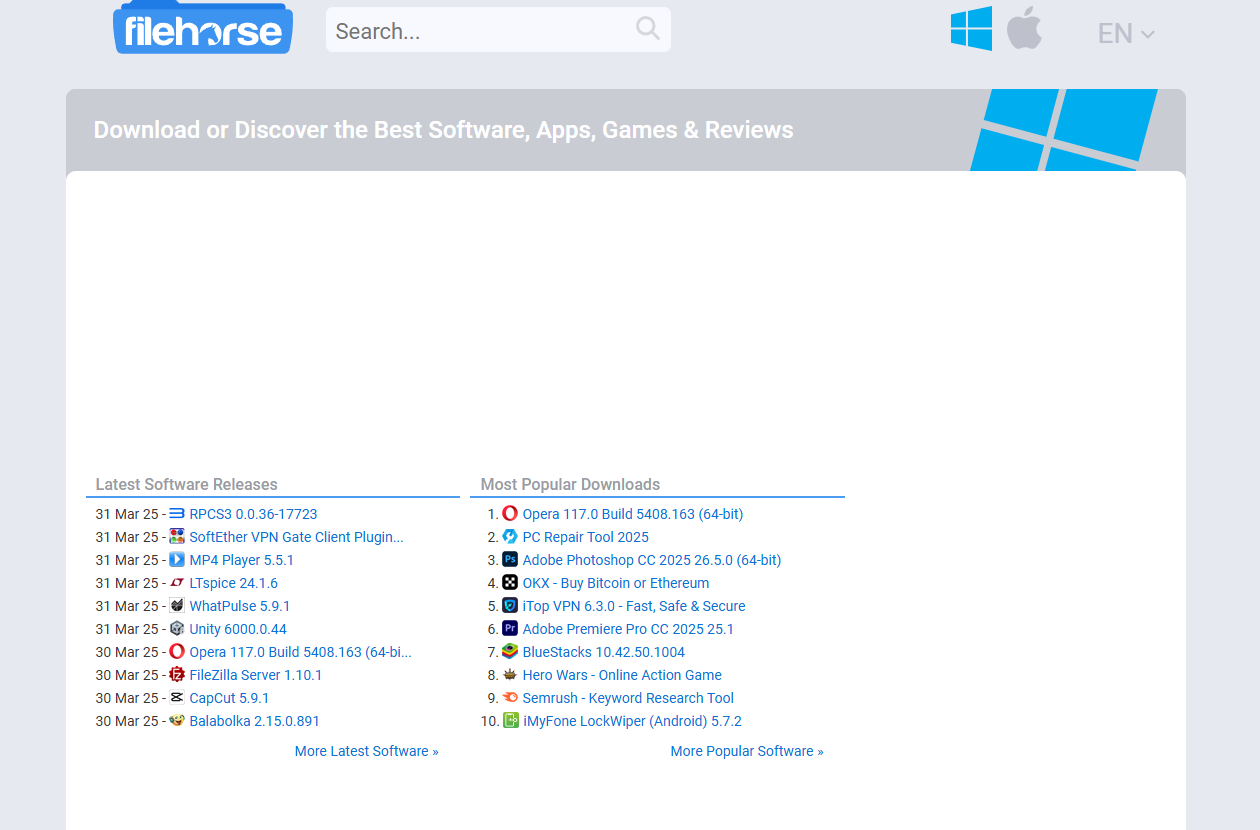Open SoftEther VPN Gate Client Plugin link
Viewport: 1260px width, 830px height.
point(296,537)
